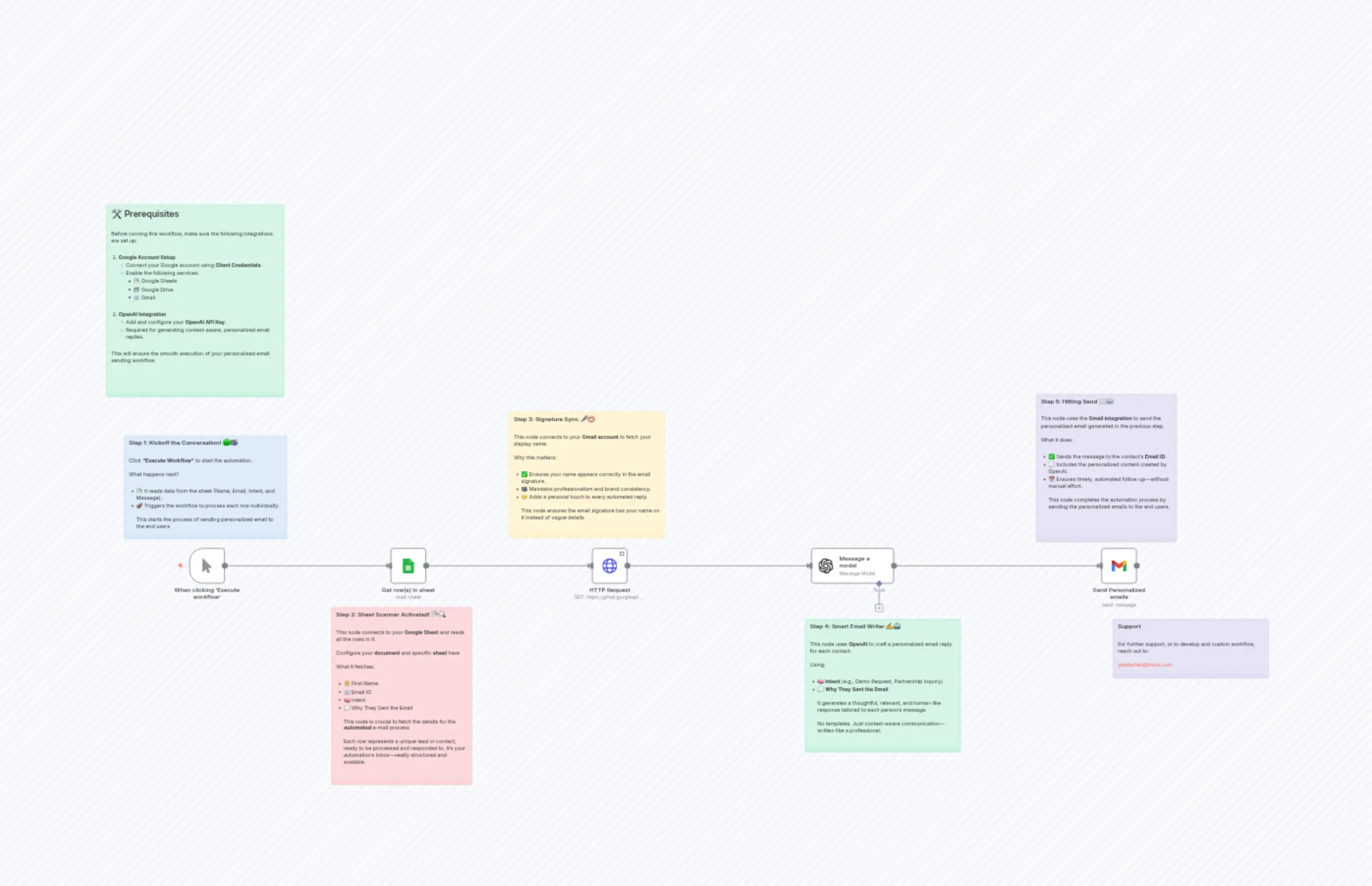
Task: Open the Google Sheets "Get row(s) in sheet" node
Action: 409,565
